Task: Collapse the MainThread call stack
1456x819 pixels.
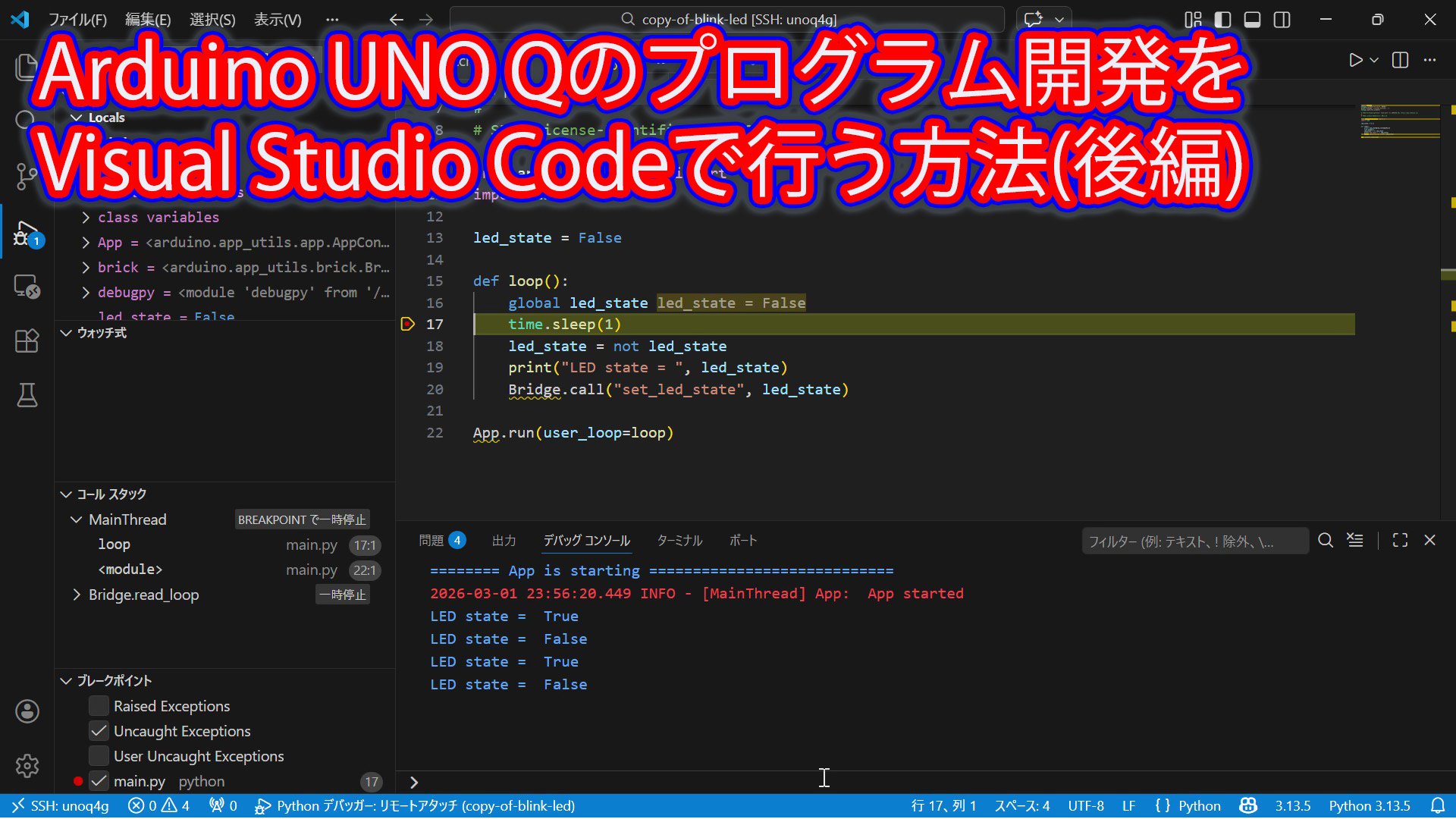Action: (76, 519)
